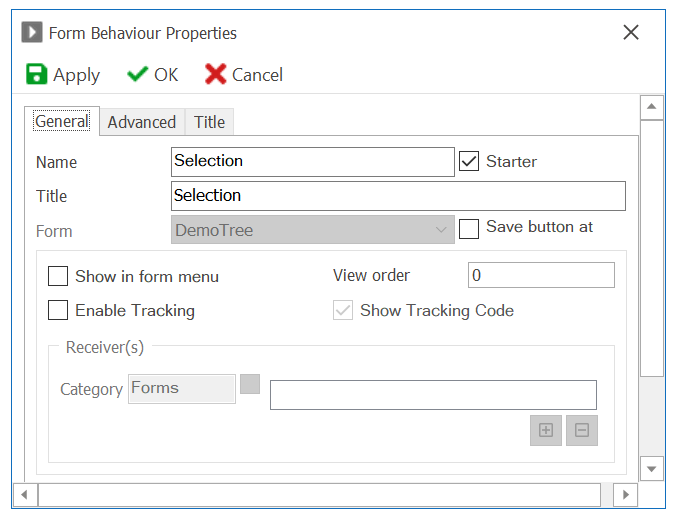This screenshot has width=679, height=515.
Task: Switch to the Advanced tab
Action: pyautogui.click(x=142, y=122)
